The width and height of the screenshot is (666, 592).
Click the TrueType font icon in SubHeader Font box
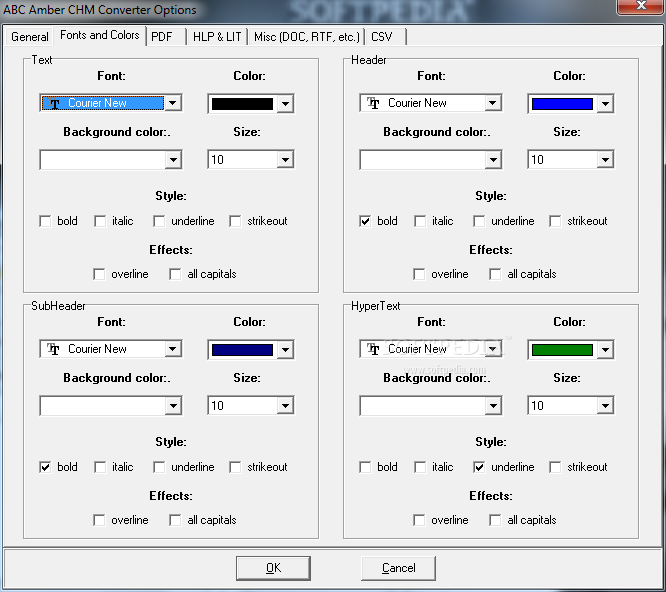[54, 349]
